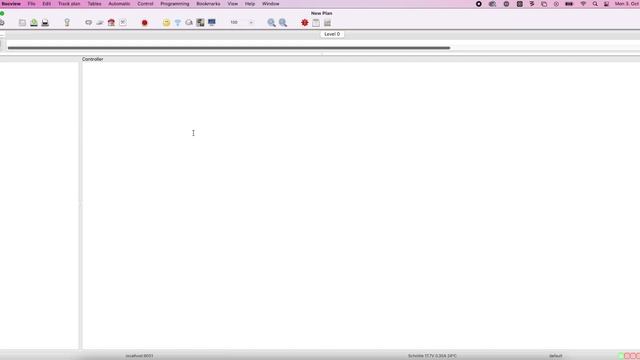Click the voltage and temperature status text
The image size is (640, 360).
(x=432, y=356)
